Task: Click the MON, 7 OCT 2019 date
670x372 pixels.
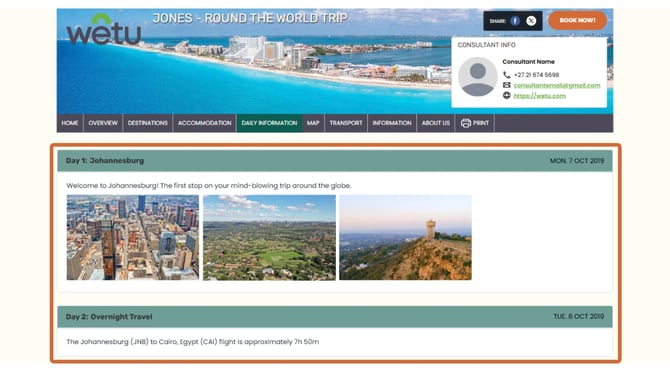Action: click(577, 161)
